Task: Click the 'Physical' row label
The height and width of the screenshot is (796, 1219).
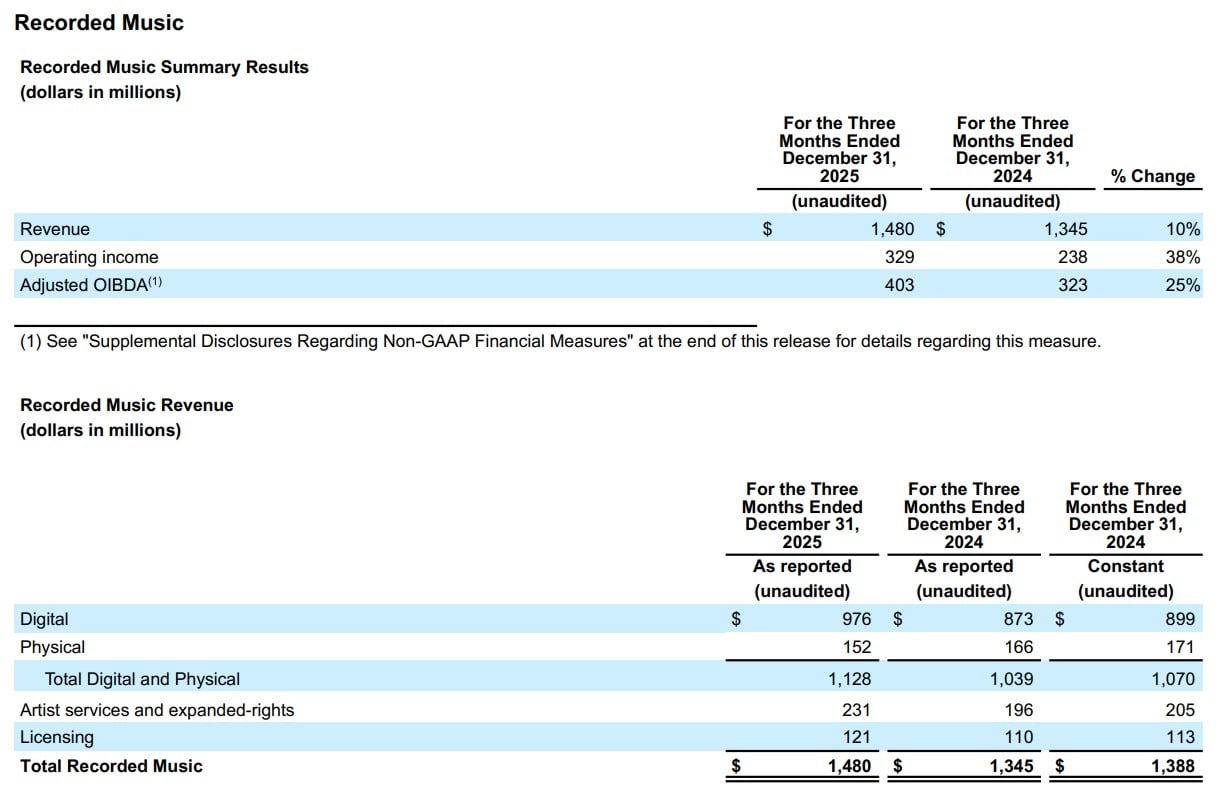Action: (x=52, y=647)
